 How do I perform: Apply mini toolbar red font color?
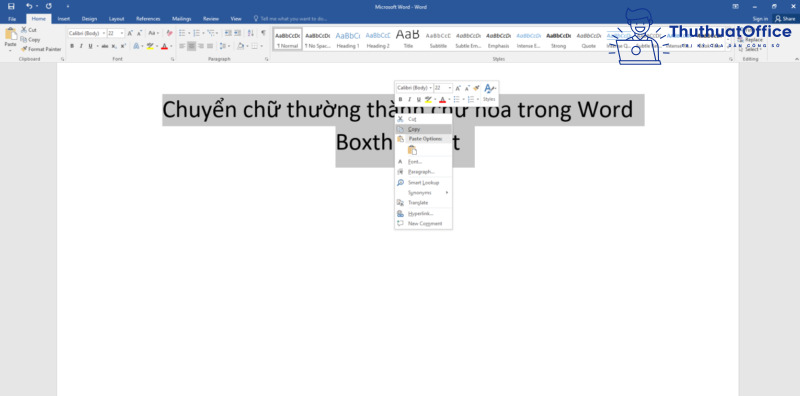(x=442, y=99)
